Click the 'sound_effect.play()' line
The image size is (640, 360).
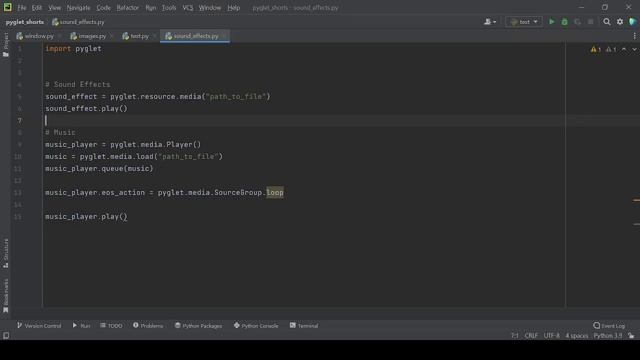point(86,109)
